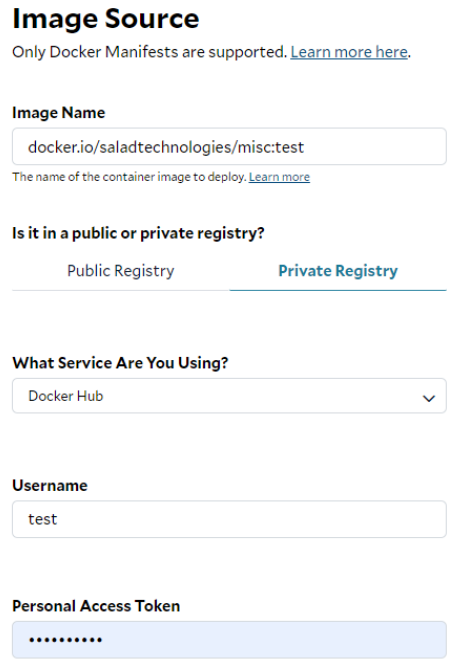The width and height of the screenshot is (451, 662).
Task: Click the Image Name input field
Action: tap(229, 147)
